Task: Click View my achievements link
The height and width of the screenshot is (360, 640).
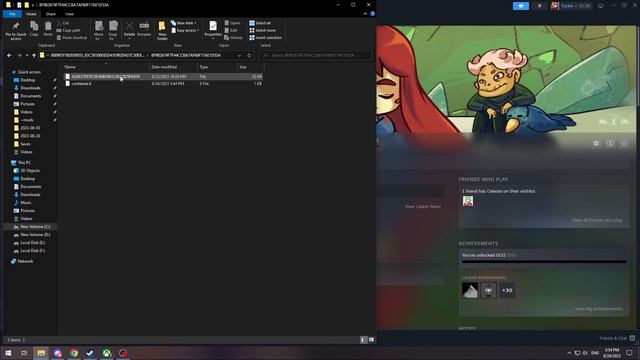Action: [x=598, y=309]
